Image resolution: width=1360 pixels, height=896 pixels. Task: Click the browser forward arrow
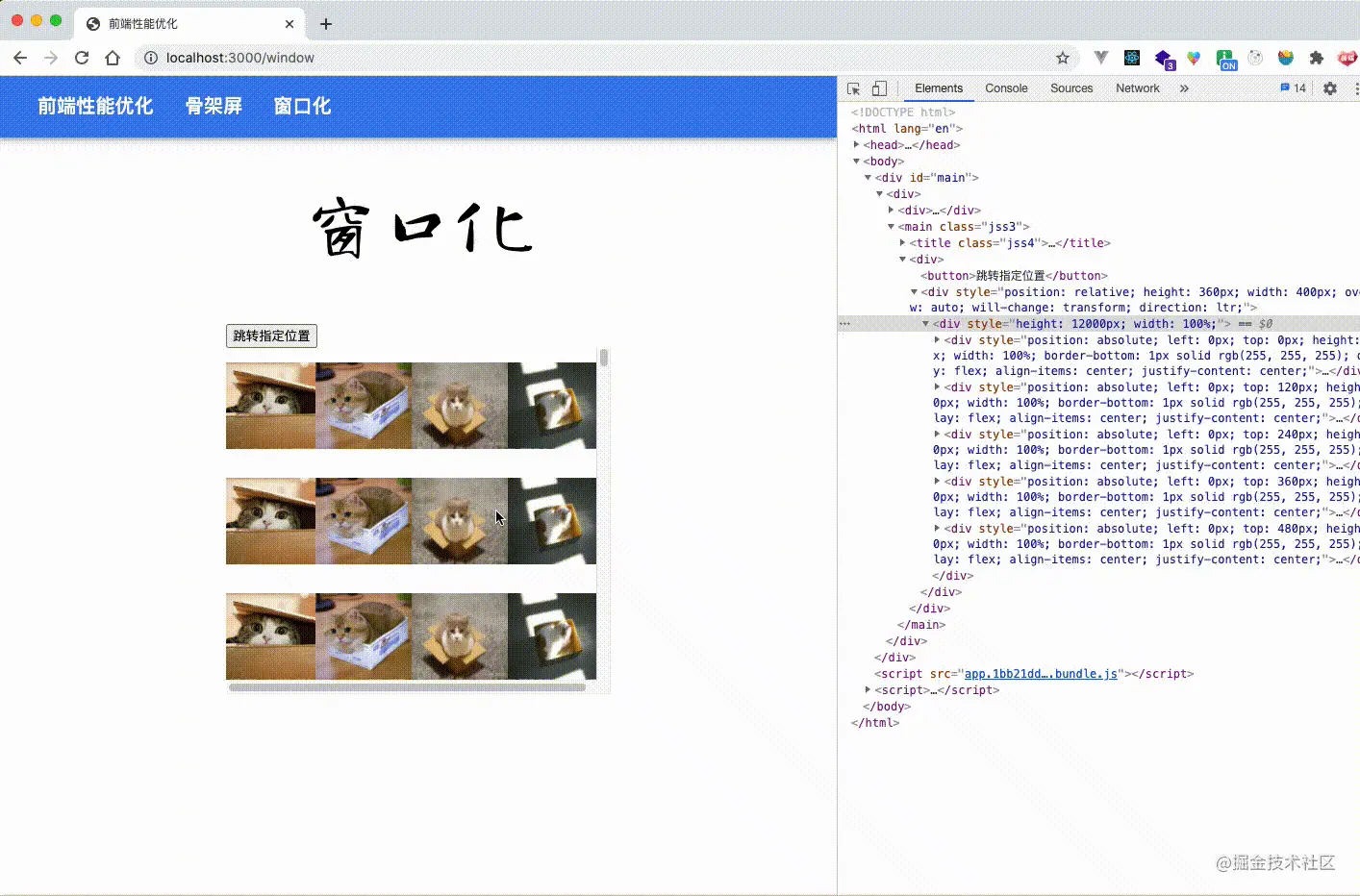pos(51,58)
